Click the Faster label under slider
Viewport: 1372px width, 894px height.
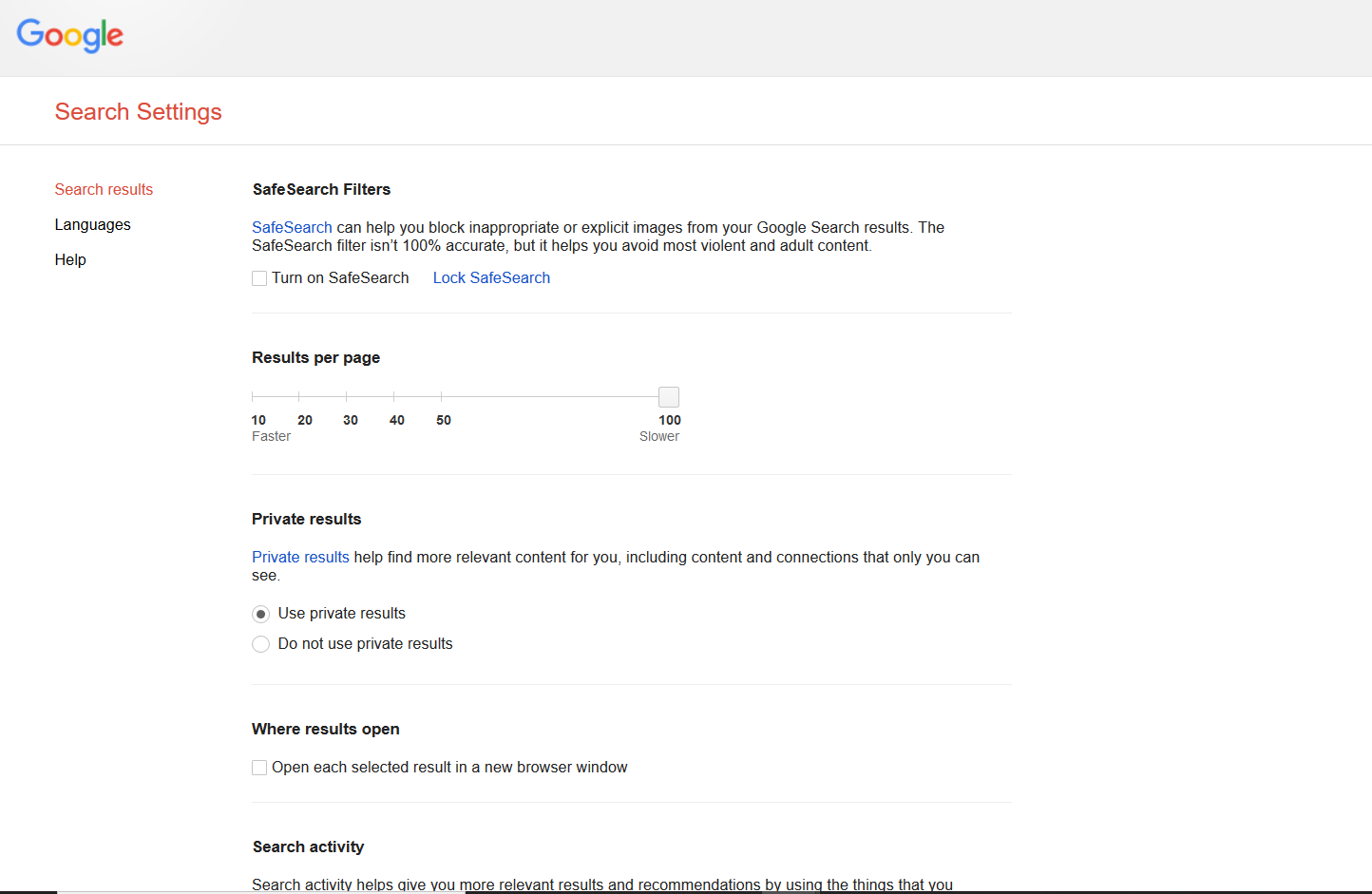[271, 436]
